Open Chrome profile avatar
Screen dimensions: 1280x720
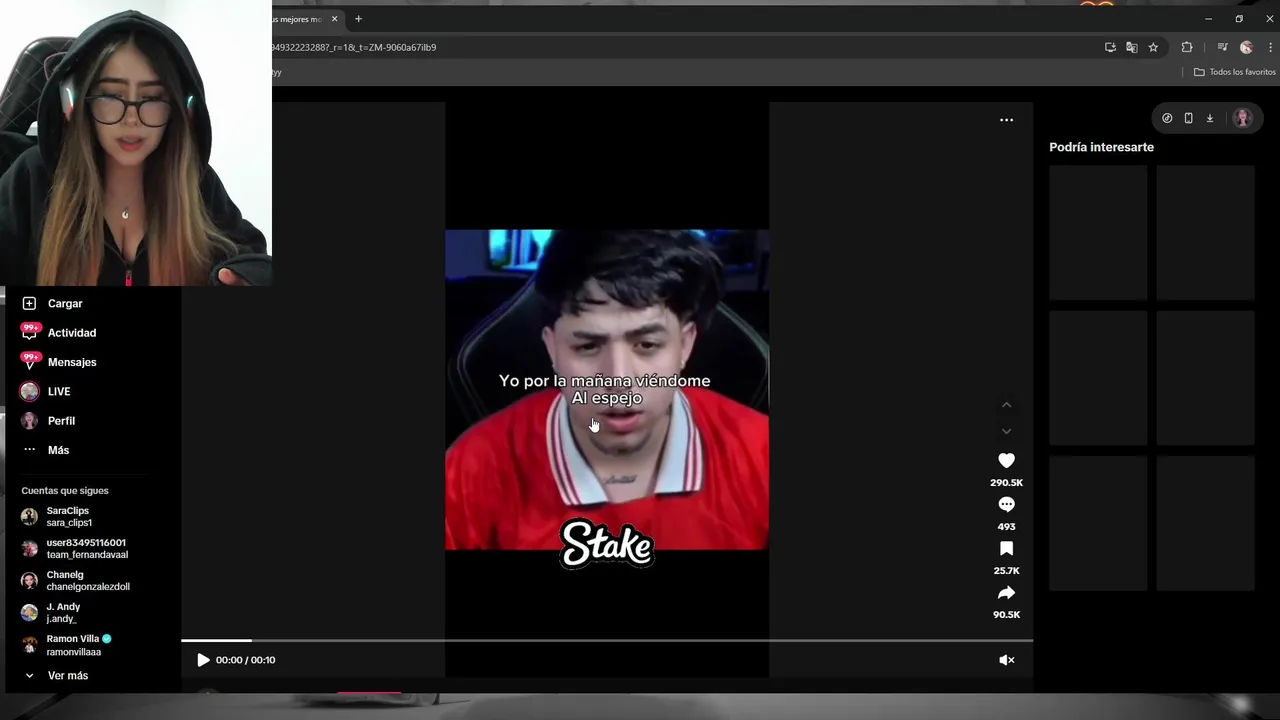[x=1246, y=47]
